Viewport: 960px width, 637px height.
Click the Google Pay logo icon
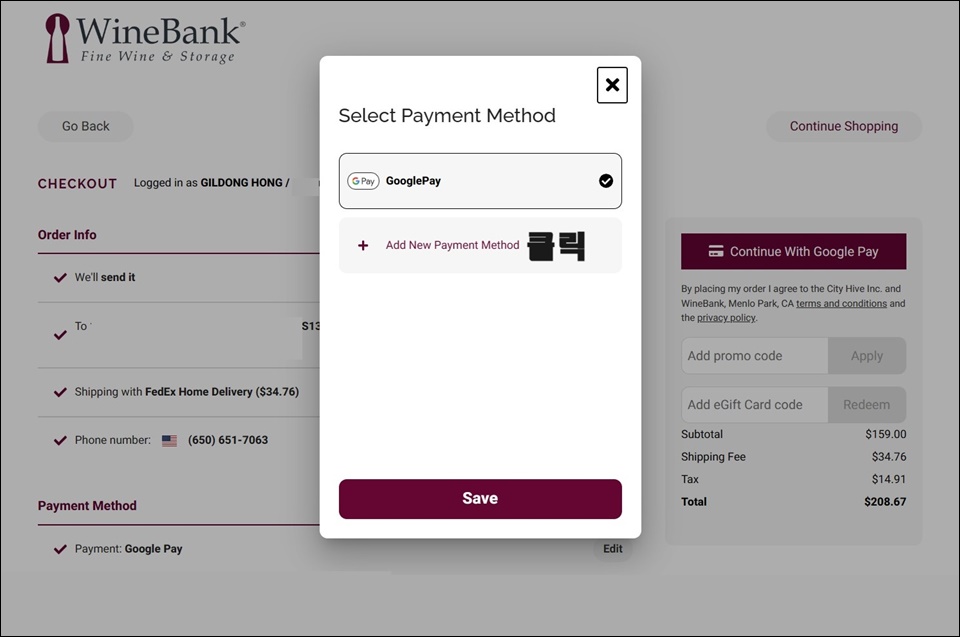tap(363, 181)
